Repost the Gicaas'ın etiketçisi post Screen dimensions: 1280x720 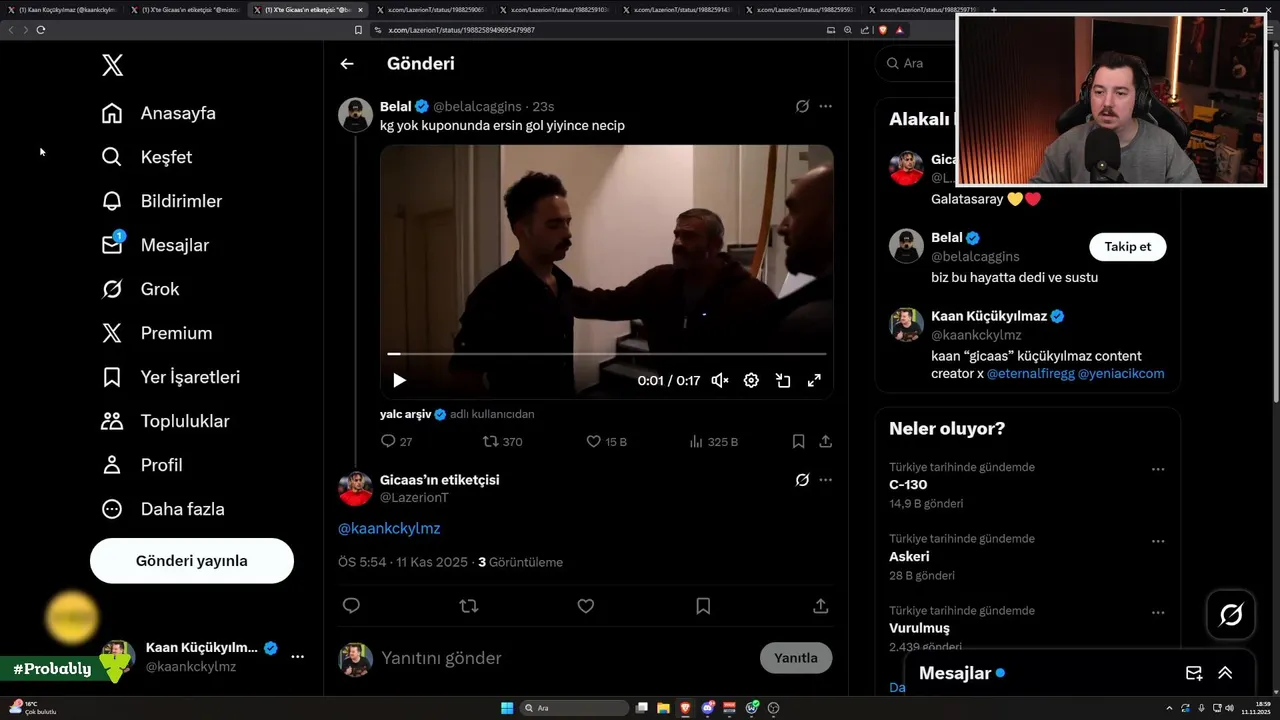click(x=468, y=606)
